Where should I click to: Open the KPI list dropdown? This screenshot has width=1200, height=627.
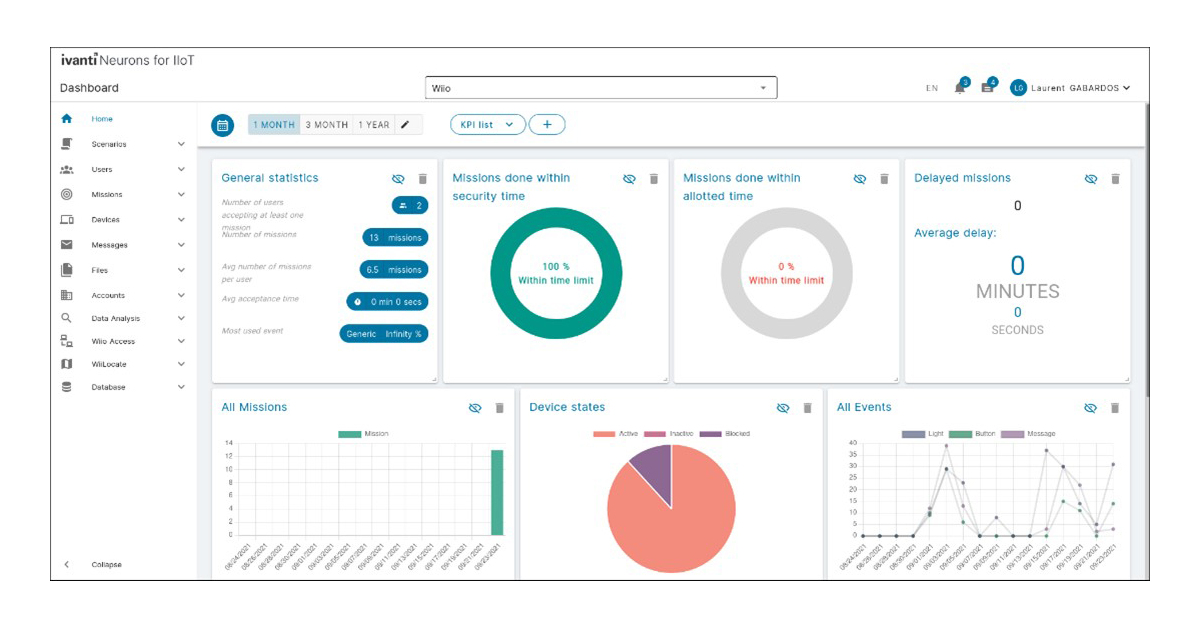[x=488, y=124]
